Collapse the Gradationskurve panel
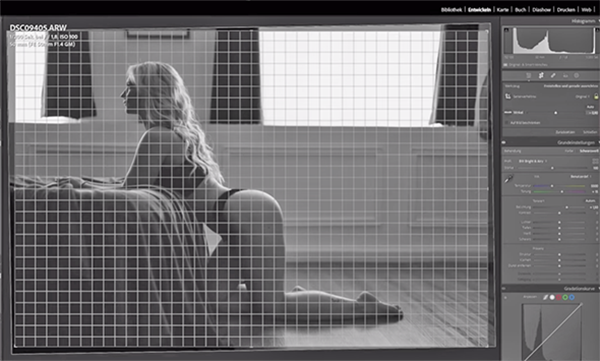 [598, 288]
